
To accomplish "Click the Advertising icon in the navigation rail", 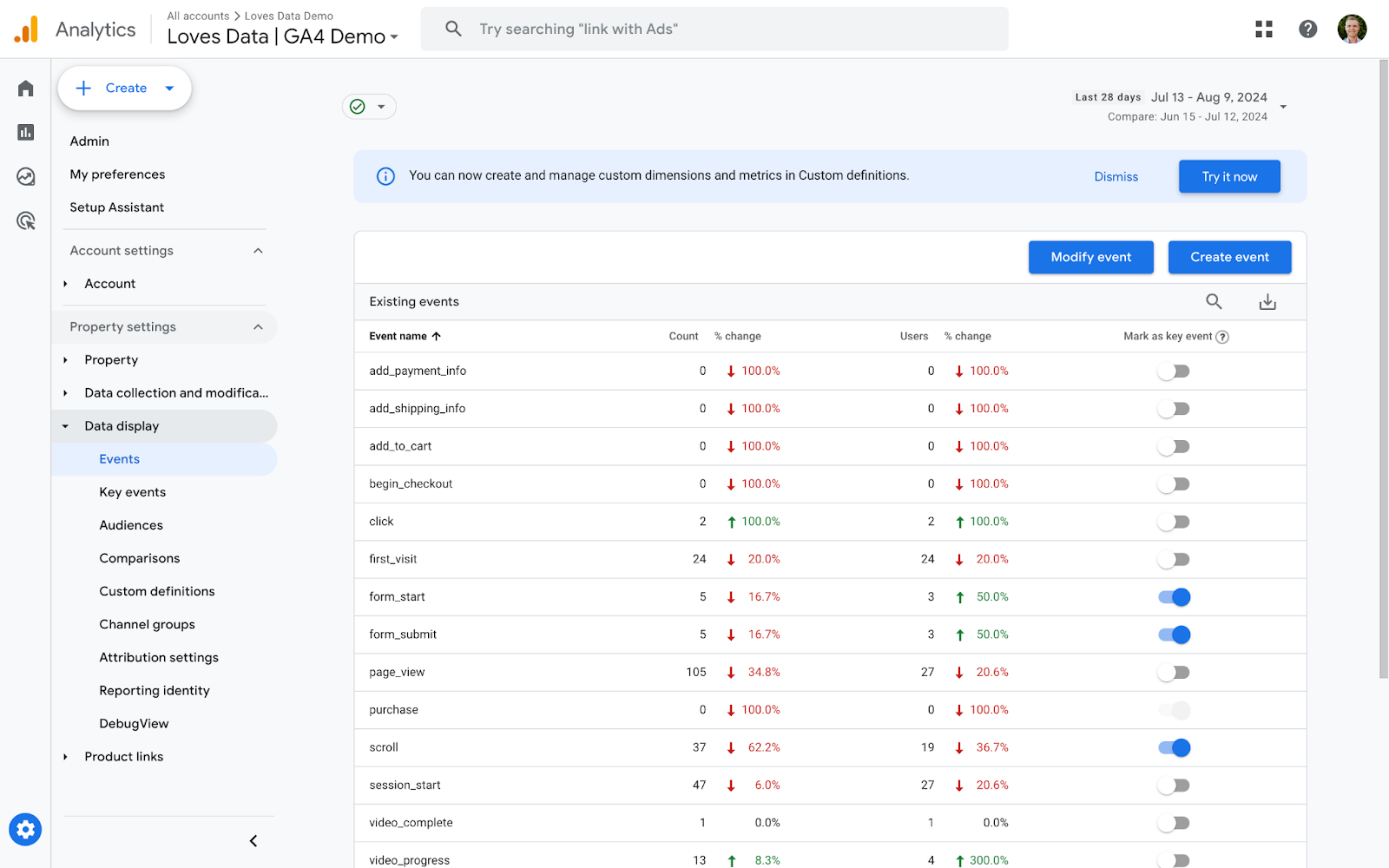I will 24,220.
